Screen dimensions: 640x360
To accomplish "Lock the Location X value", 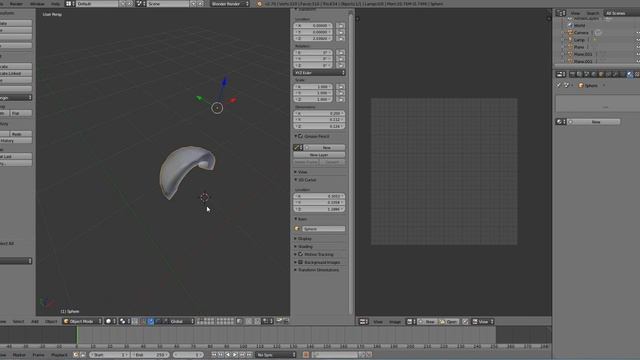I will tap(340, 25).
